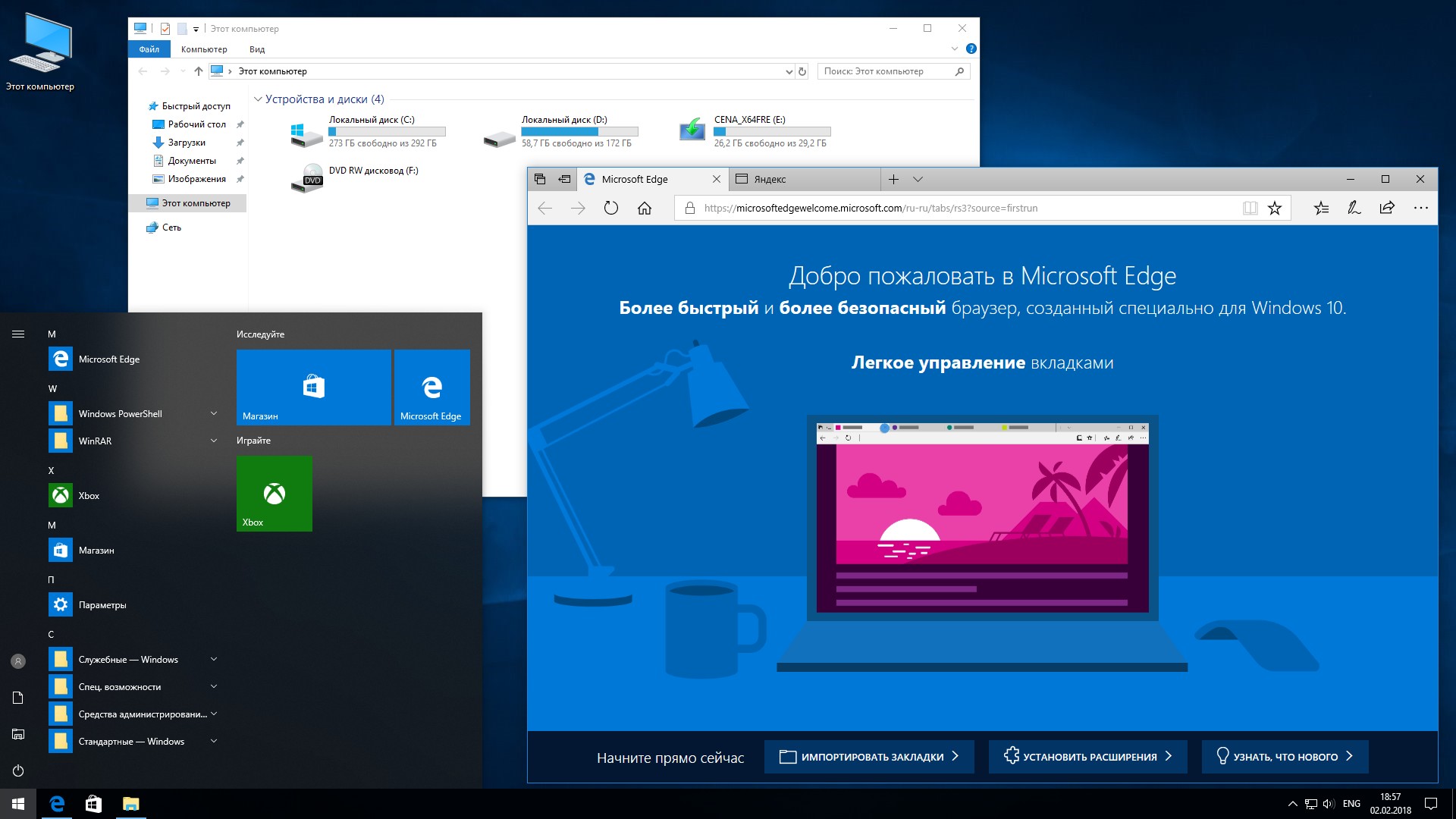Open Edge Settings and more ellipsis
The image size is (1456, 819).
[1420, 208]
